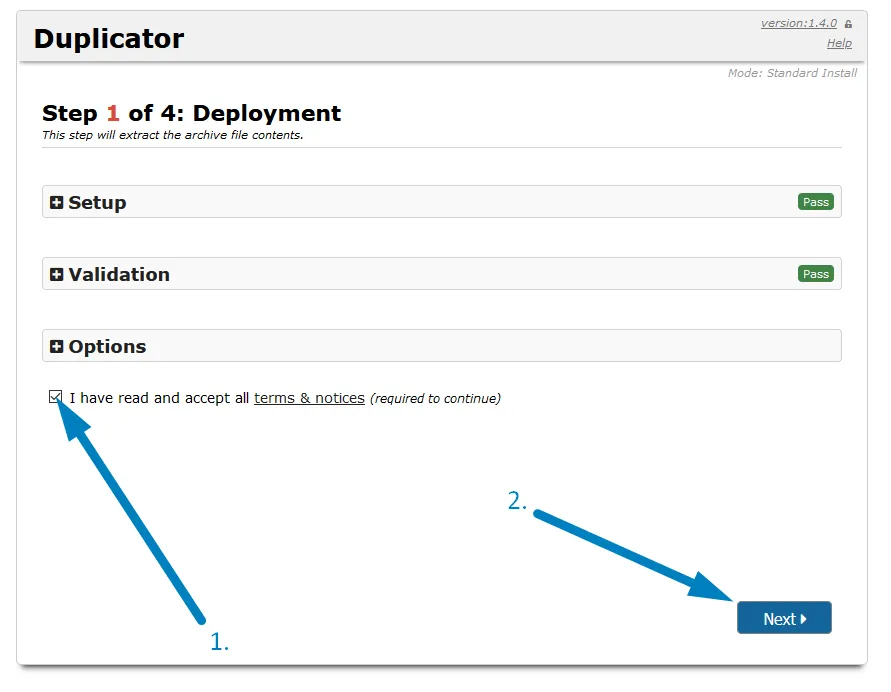Click the Validation Pass status badge
Screen dimensions: 891x692
click(815, 274)
